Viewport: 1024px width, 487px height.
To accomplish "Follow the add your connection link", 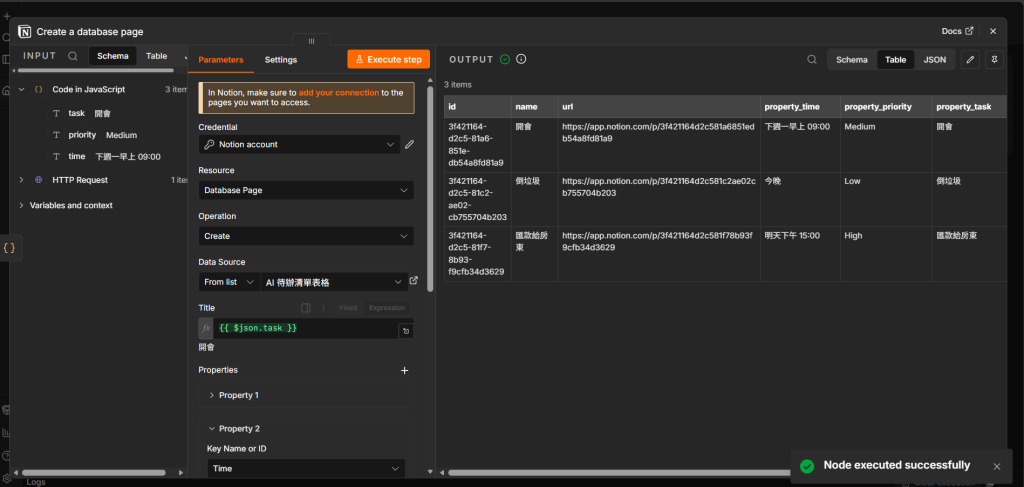I will (339, 93).
